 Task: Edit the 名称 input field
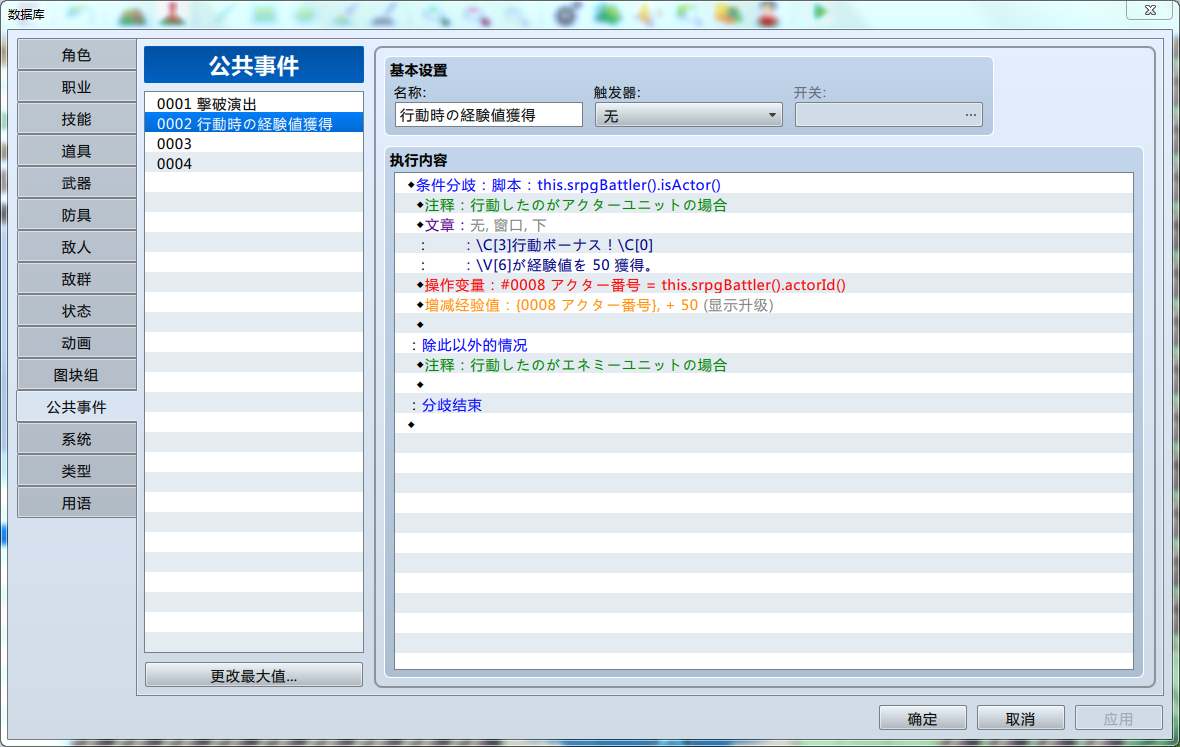488,115
